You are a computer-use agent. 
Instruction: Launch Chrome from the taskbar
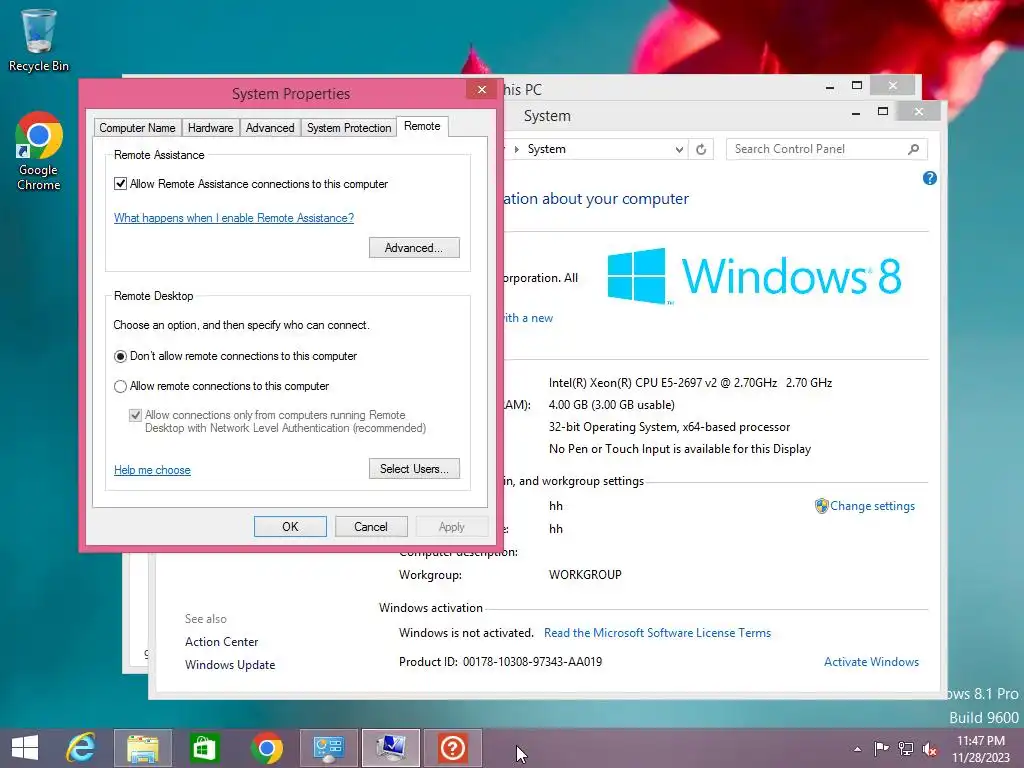pos(266,748)
